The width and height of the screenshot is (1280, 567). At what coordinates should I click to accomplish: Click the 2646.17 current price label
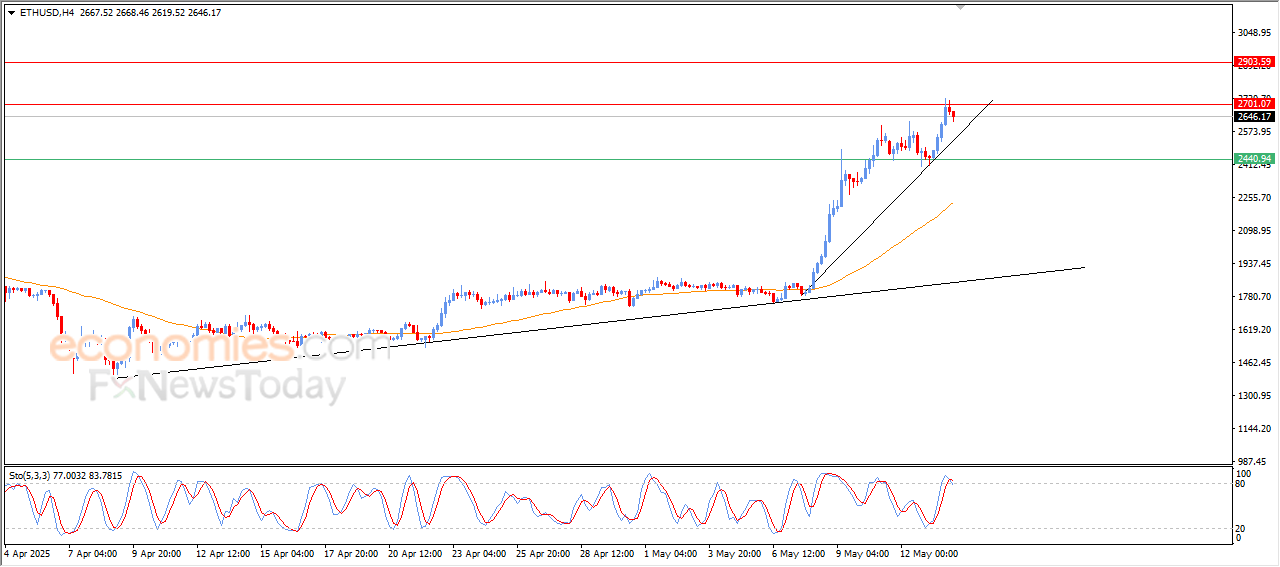(1254, 117)
